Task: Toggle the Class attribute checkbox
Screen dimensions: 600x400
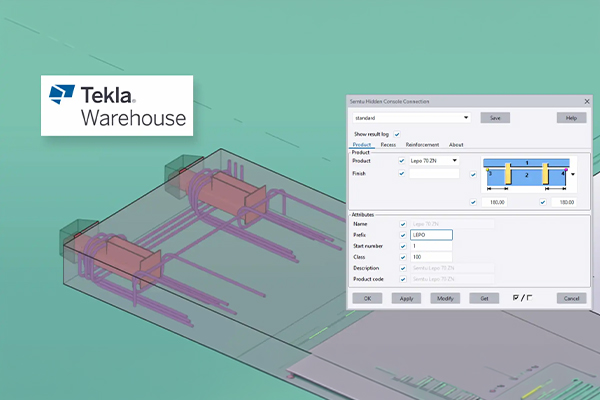Action: click(x=402, y=257)
